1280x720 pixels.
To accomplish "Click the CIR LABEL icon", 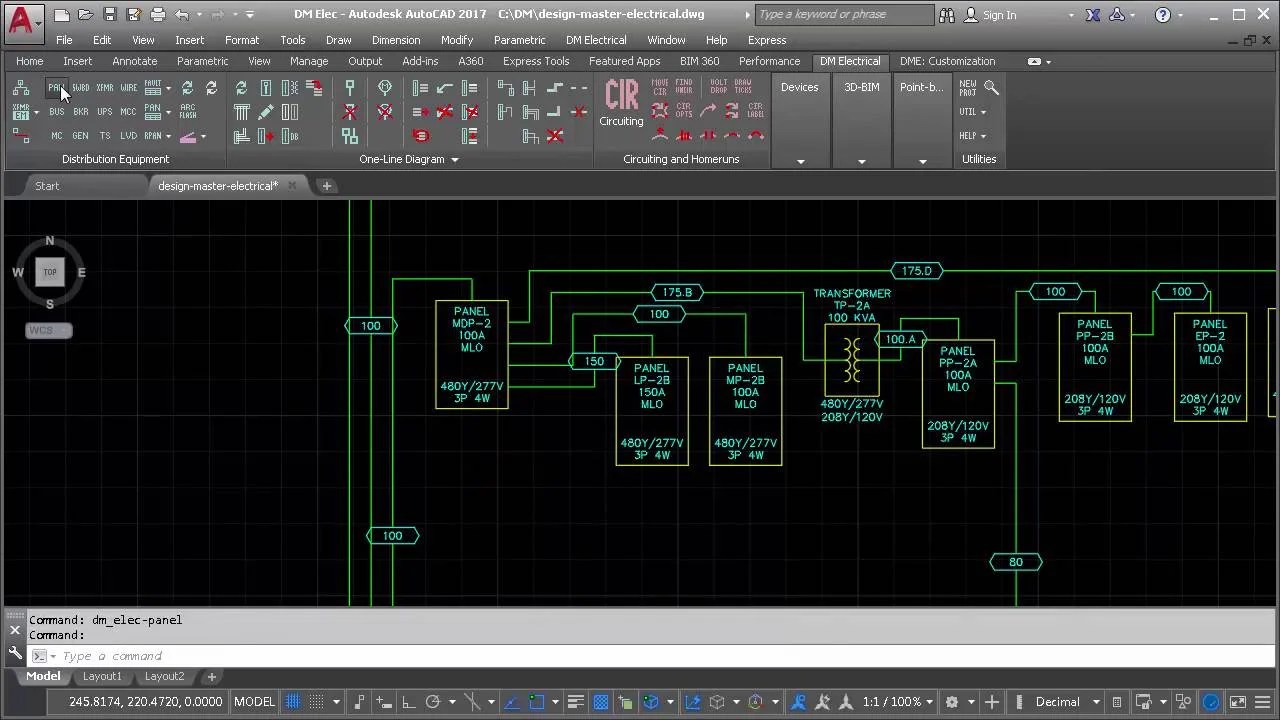I will [755, 111].
